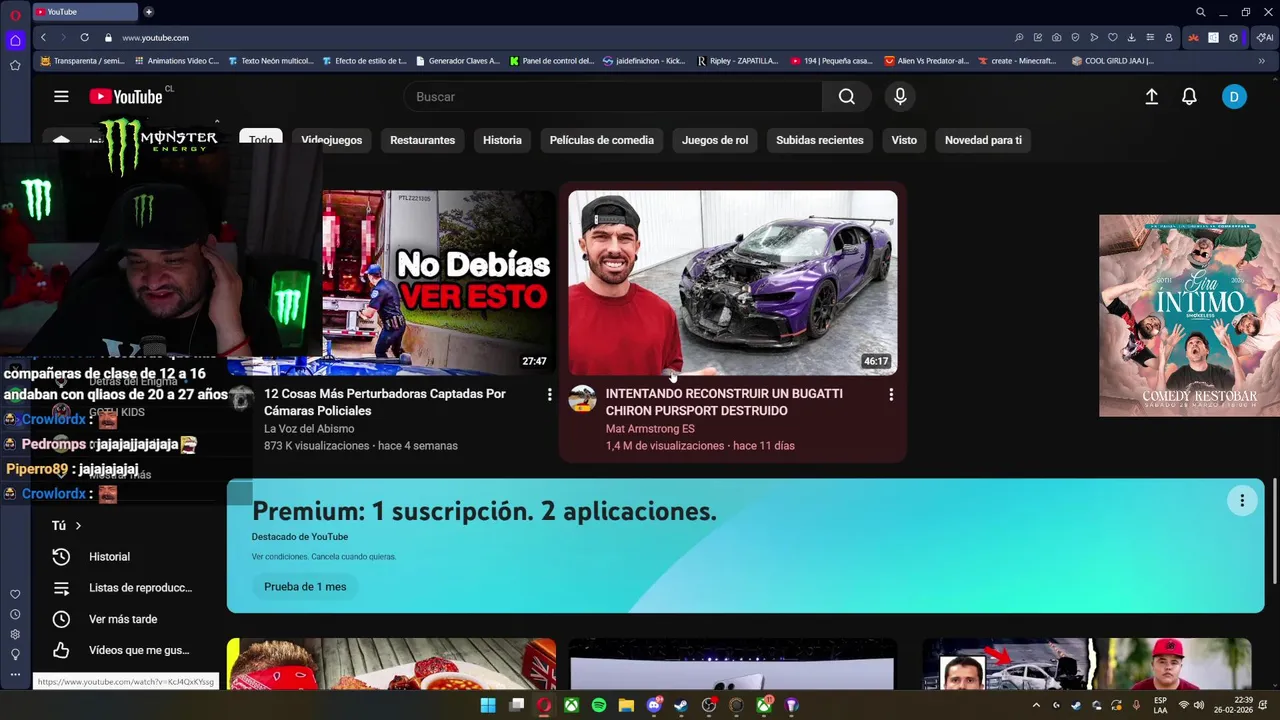Select the Visto filter chip

tap(904, 140)
